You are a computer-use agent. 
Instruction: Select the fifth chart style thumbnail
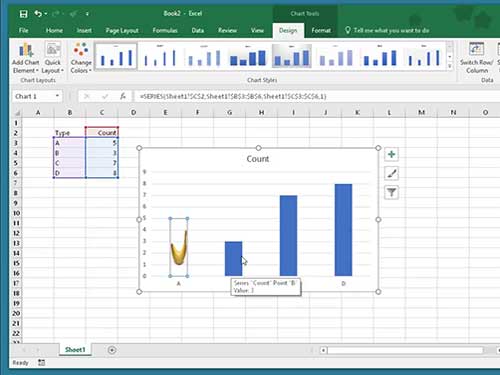coord(292,56)
